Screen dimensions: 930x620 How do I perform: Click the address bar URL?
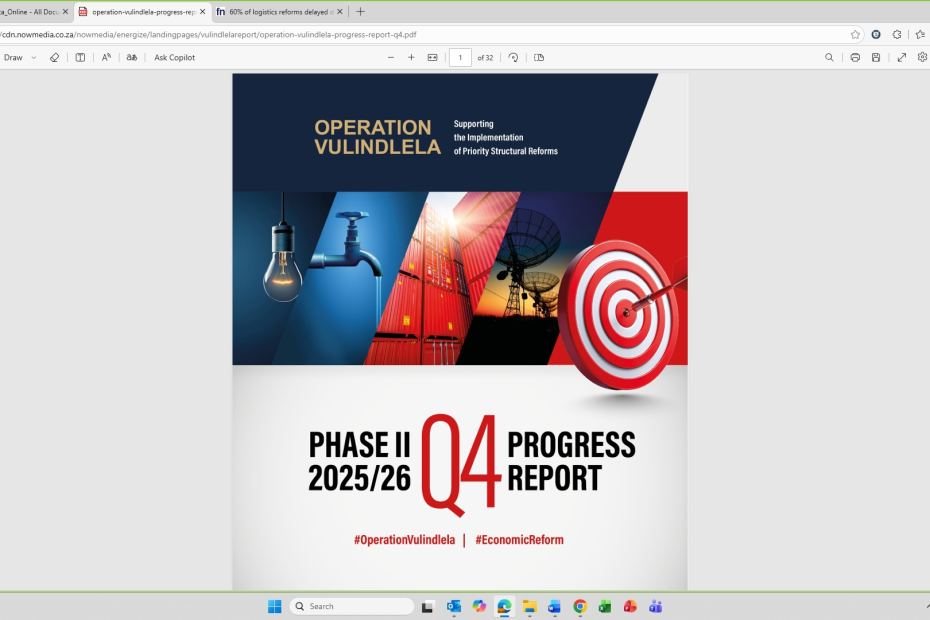(209, 34)
